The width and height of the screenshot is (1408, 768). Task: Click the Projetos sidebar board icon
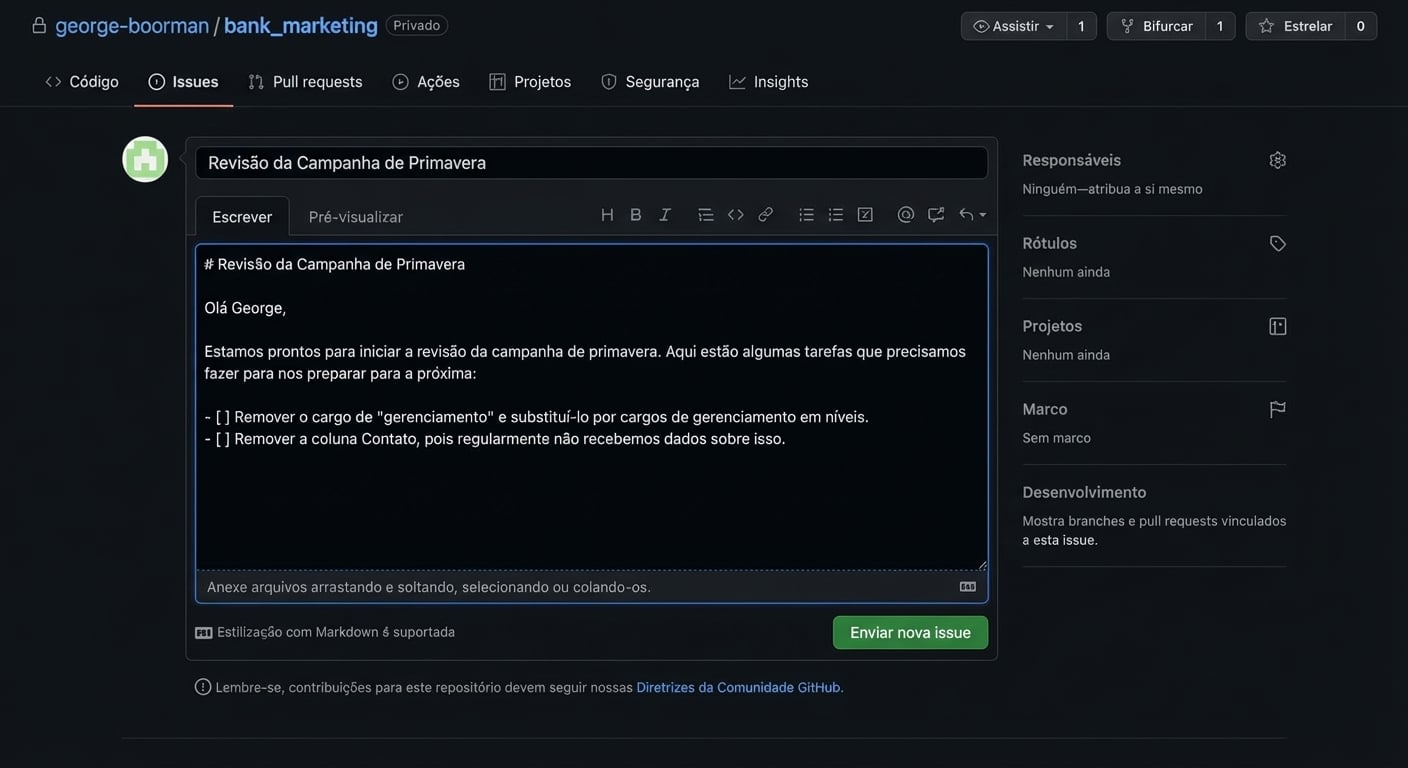[x=1278, y=326]
